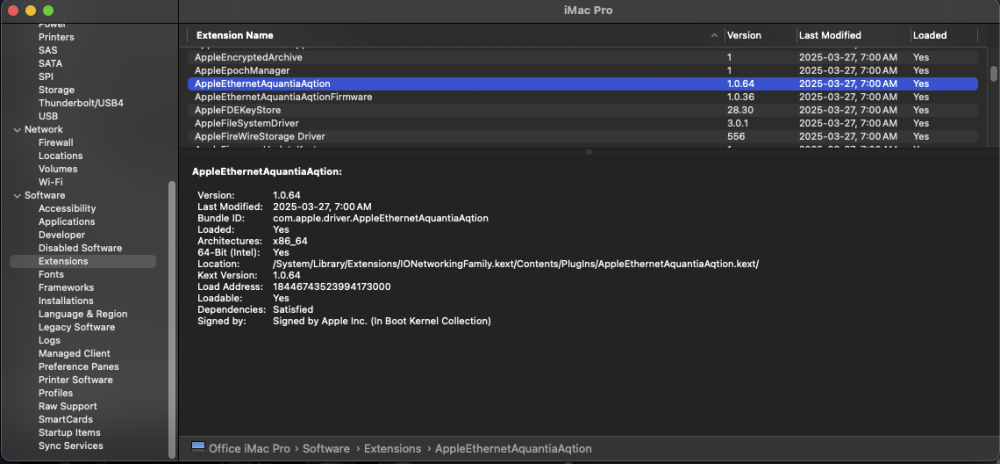Select the AppleFileSystemDriver extension row
1000x464 pixels.
(582, 123)
